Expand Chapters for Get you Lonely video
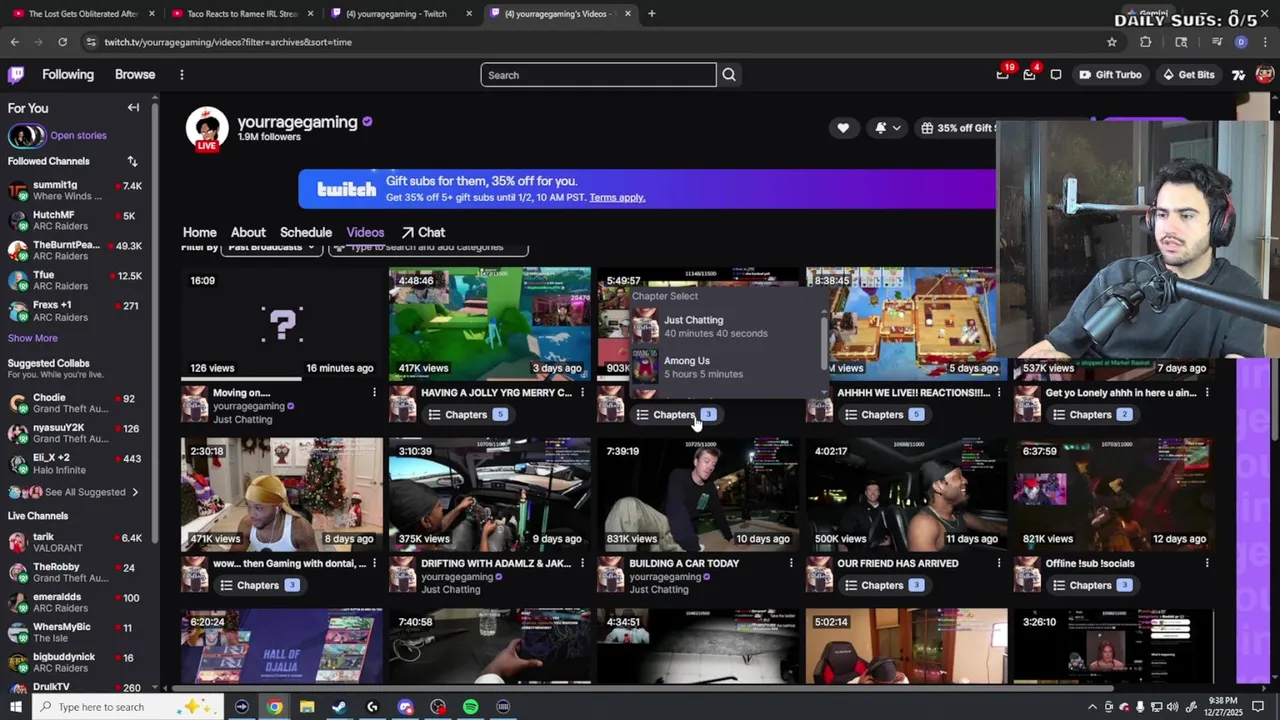 click(x=1091, y=415)
